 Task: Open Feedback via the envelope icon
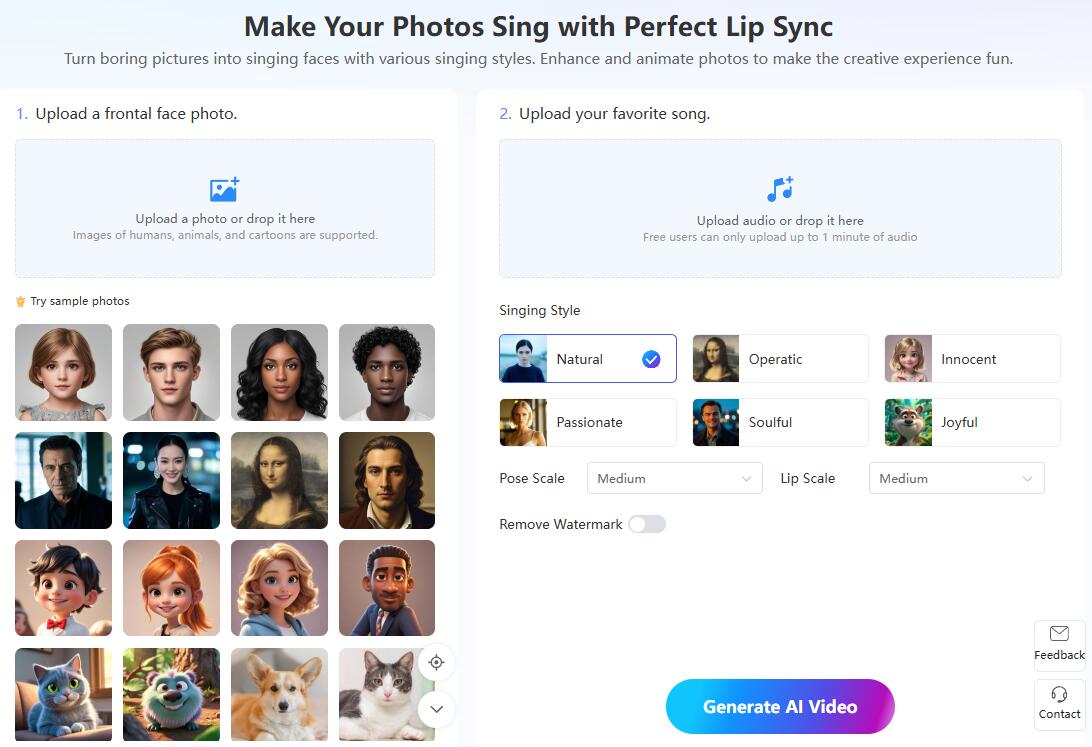coord(1059,634)
